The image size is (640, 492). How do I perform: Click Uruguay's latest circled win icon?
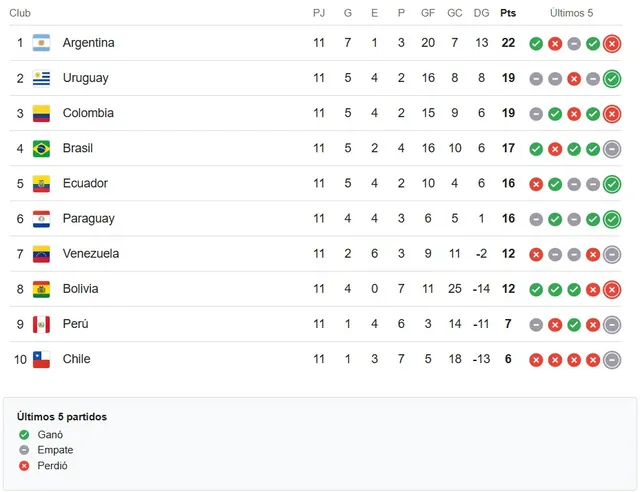(x=612, y=78)
